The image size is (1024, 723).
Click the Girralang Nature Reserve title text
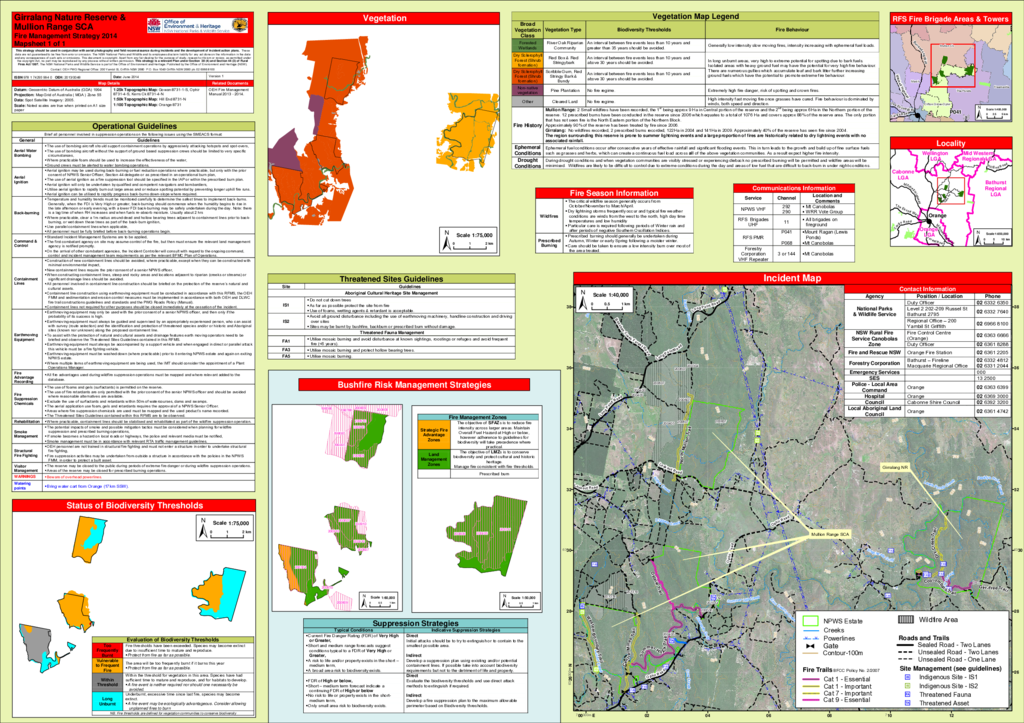(x=70, y=18)
